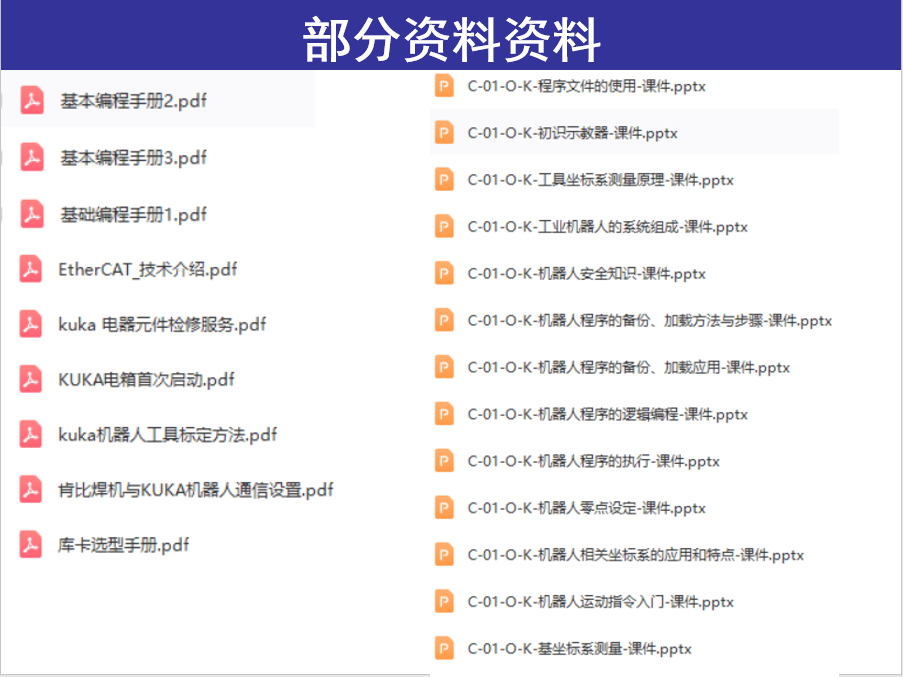903x677 pixels.
Task: Select file name 基本编程手册3.pdf
Action: [133, 158]
